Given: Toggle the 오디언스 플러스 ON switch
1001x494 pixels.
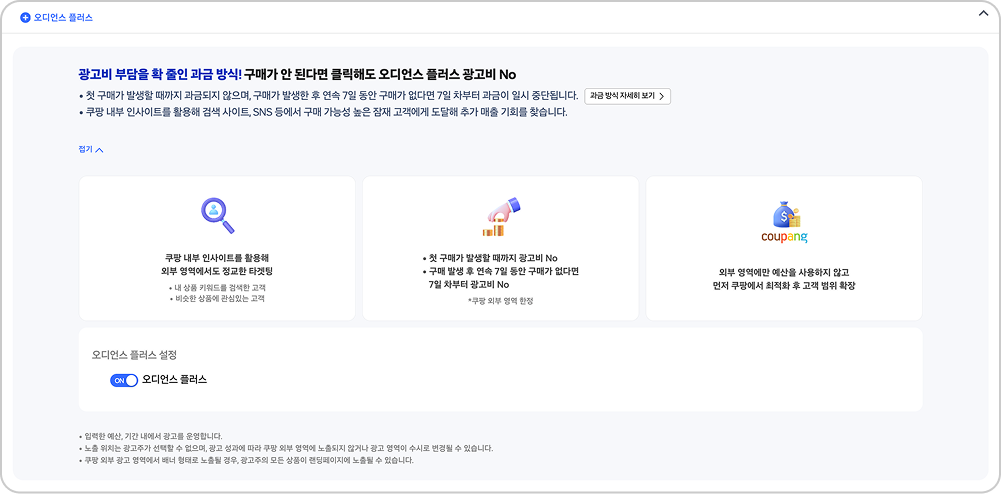Looking at the screenshot, I should click(124, 380).
